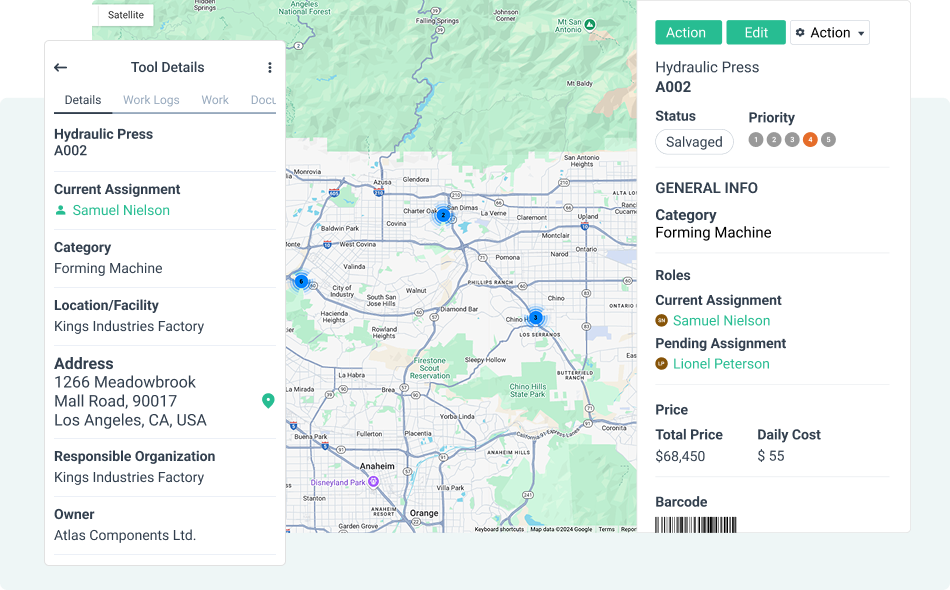Click the map cluster marker labeled 6

[301, 282]
